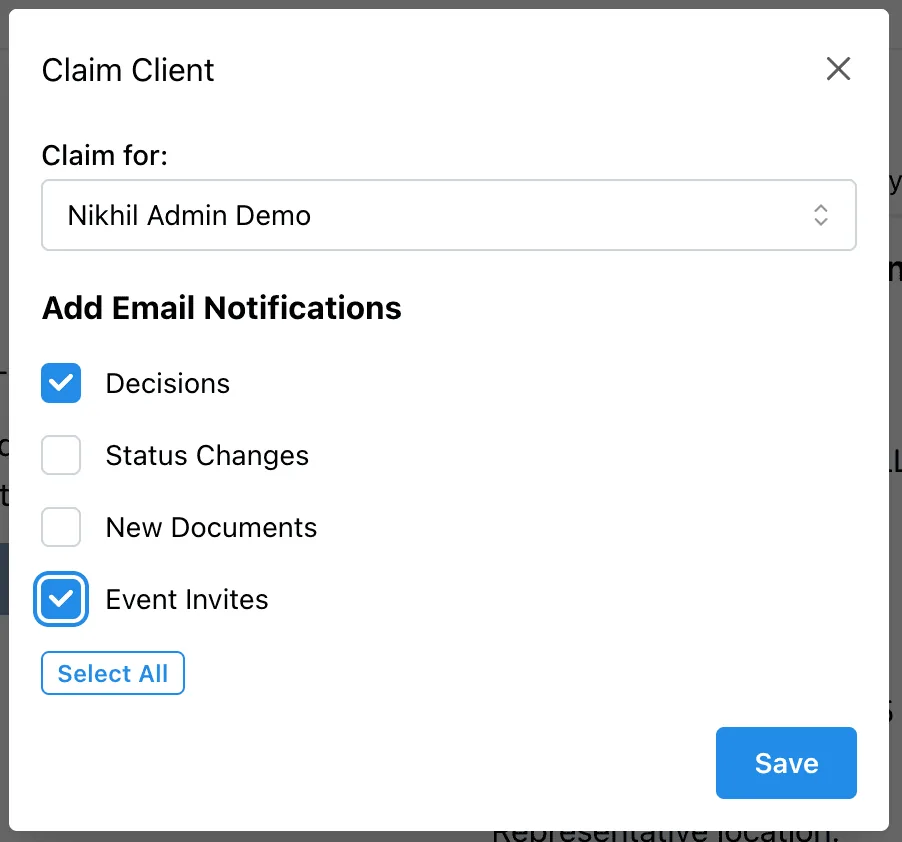Click the Add Email Notifications heading
The height and width of the screenshot is (842, 902).
point(220,308)
